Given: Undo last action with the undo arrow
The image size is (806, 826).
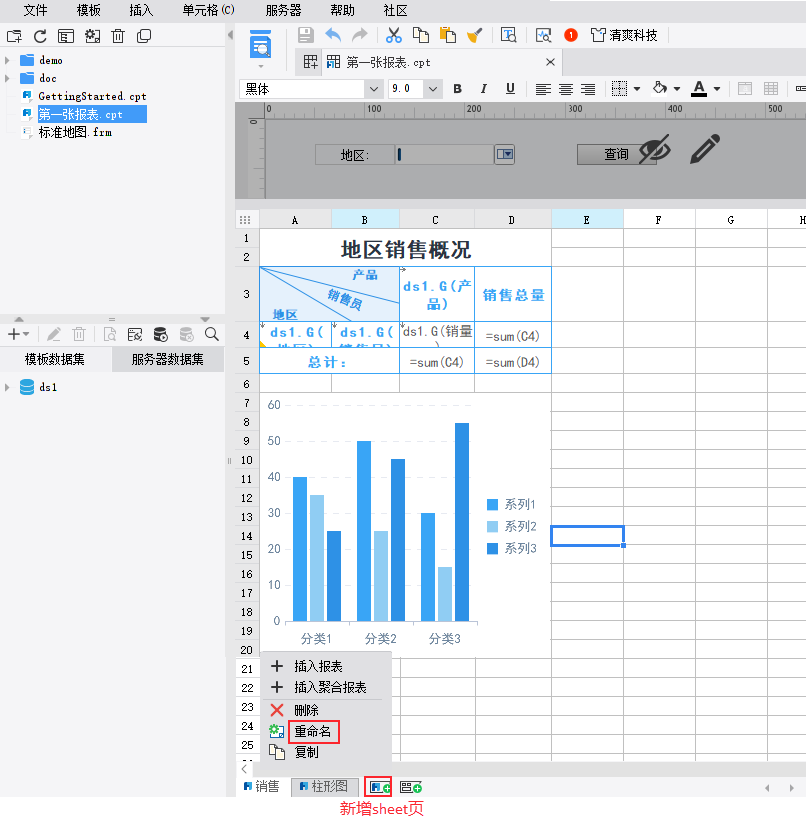Looking at the screenshot, I should [x=333, y=35].
